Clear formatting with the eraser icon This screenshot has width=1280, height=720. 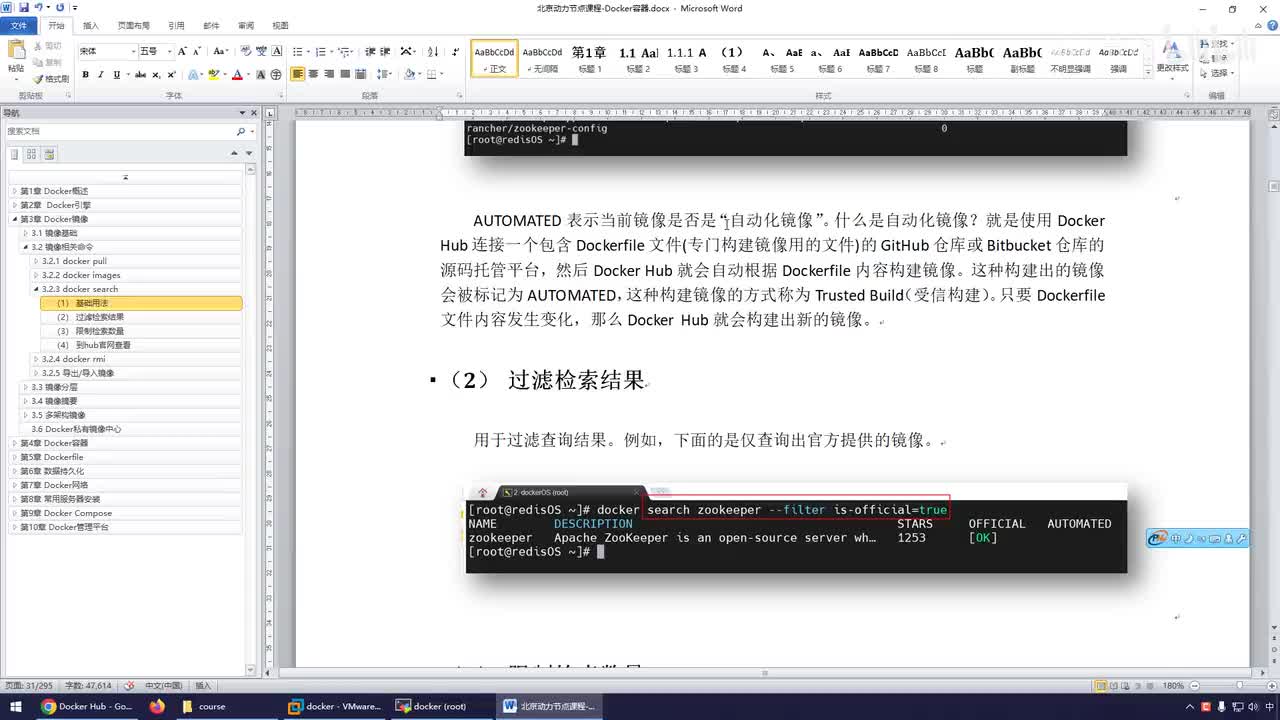(x=245, y=51)
